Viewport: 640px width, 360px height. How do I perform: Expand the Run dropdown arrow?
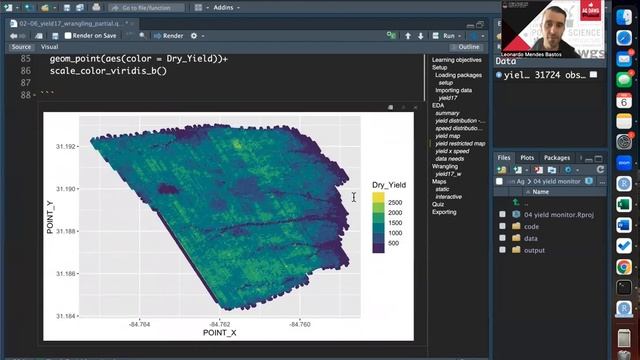460,36
